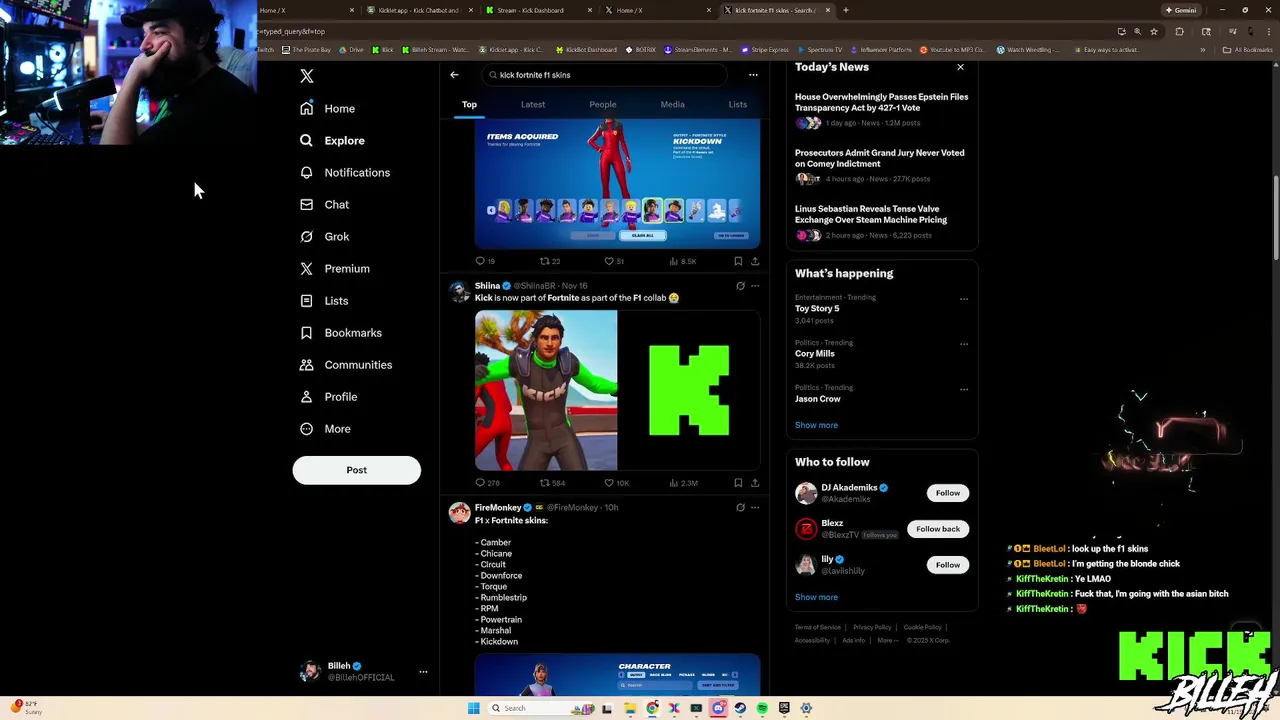Viewport: 1280px width, 720px height.
Task: Expand the All Bookmarks folder
Action: click(x=1247, y=49)
